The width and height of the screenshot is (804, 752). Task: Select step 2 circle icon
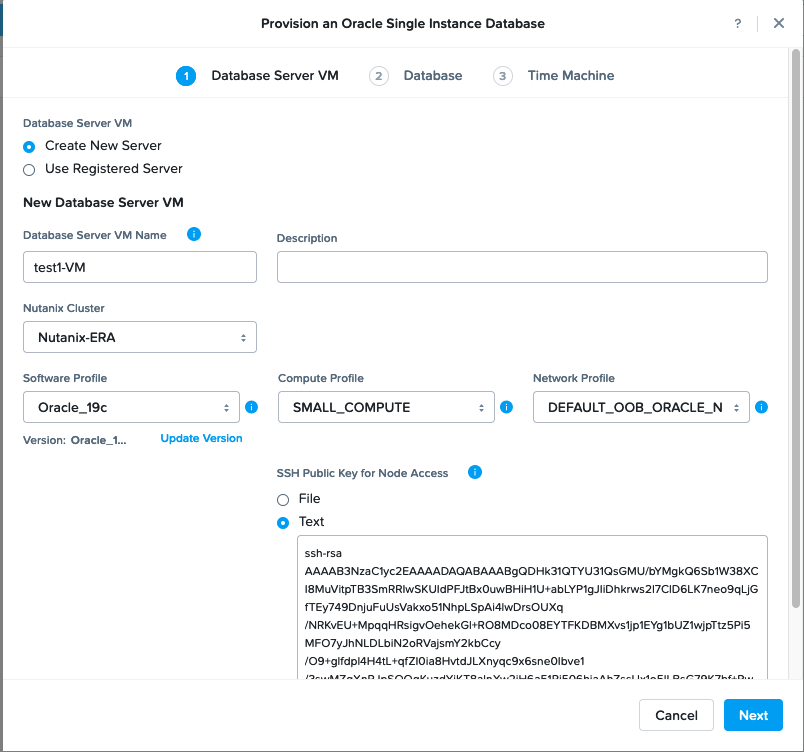tap(378, 76)
